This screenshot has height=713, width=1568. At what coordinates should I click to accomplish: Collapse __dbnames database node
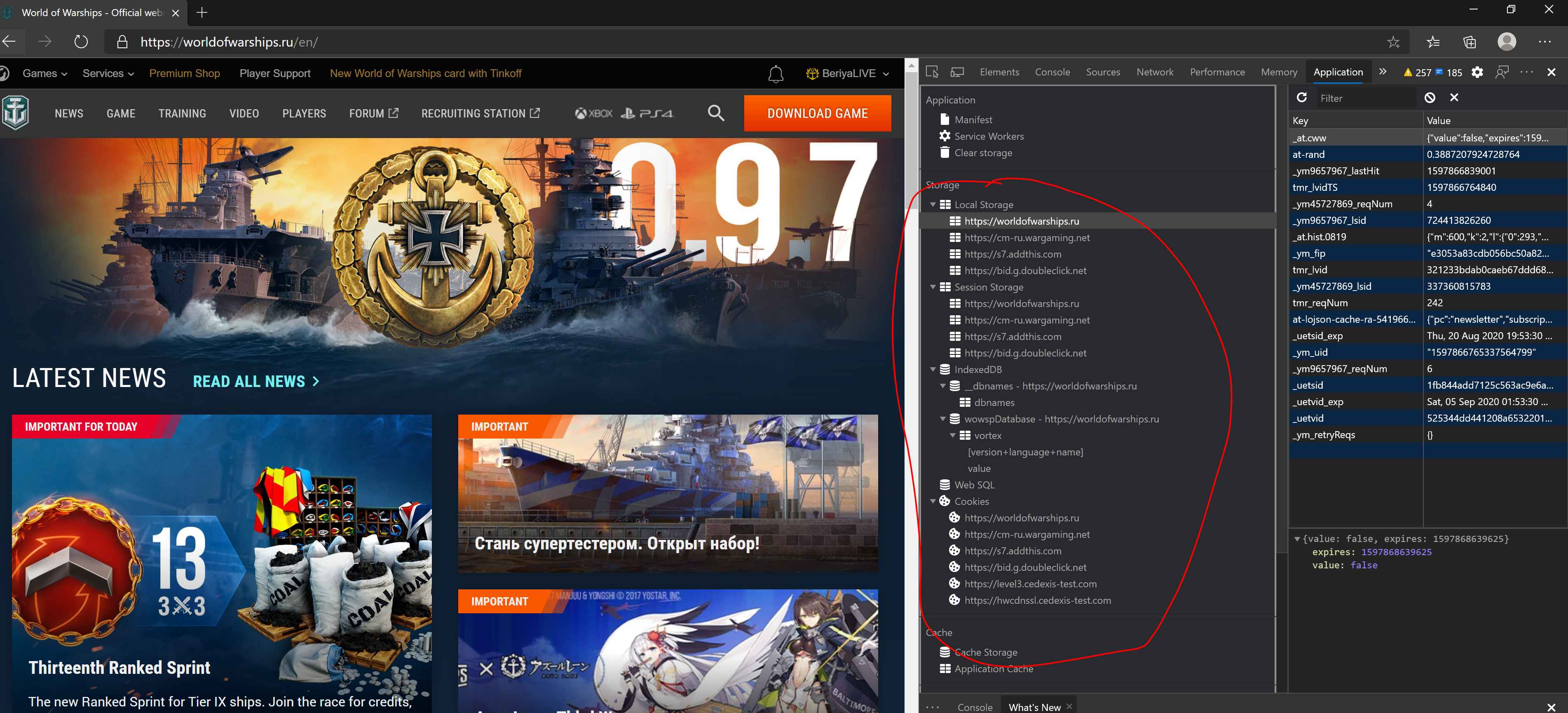point(943,385)
